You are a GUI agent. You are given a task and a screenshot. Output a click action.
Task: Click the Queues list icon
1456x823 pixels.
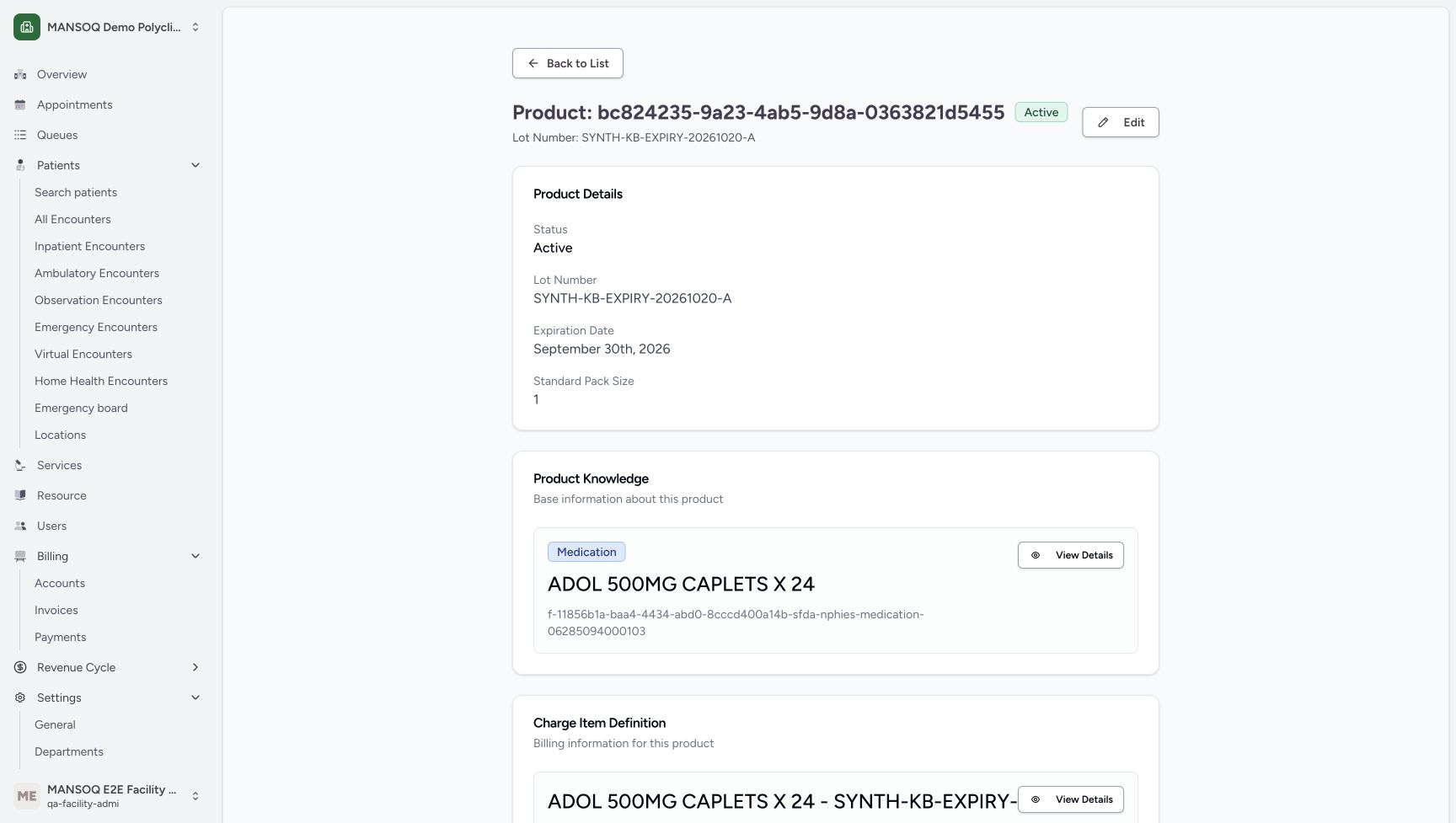20,135
